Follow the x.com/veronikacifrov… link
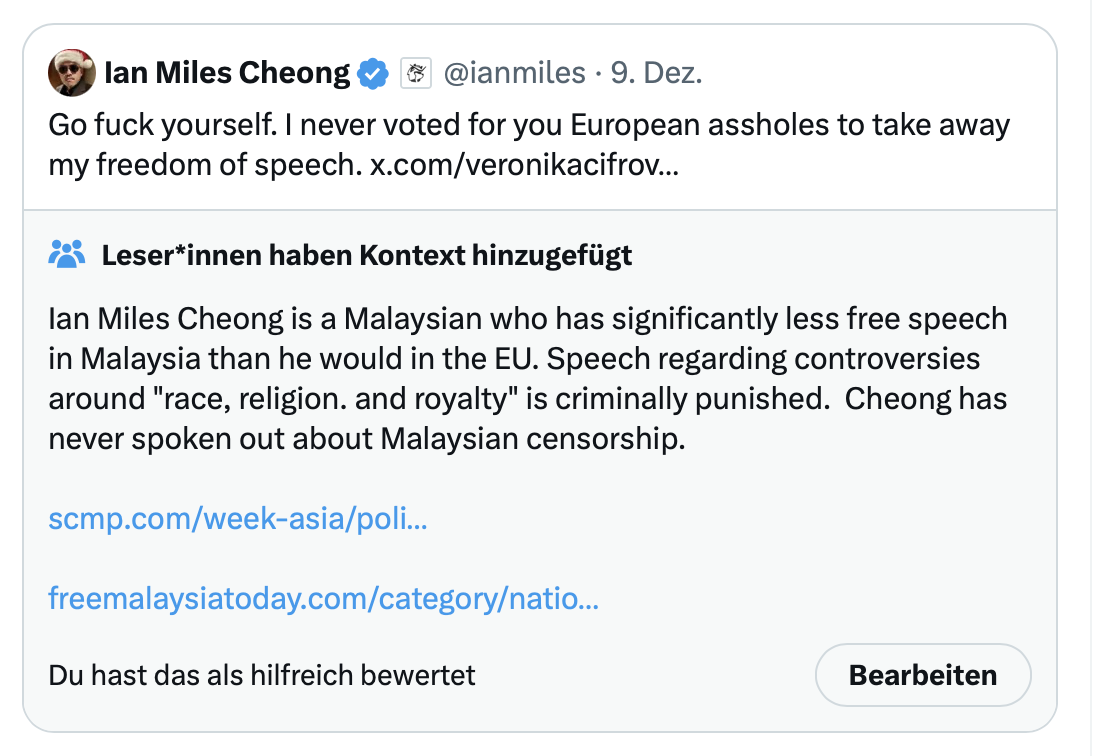1102x756 pixels. (x=524, y=165)
